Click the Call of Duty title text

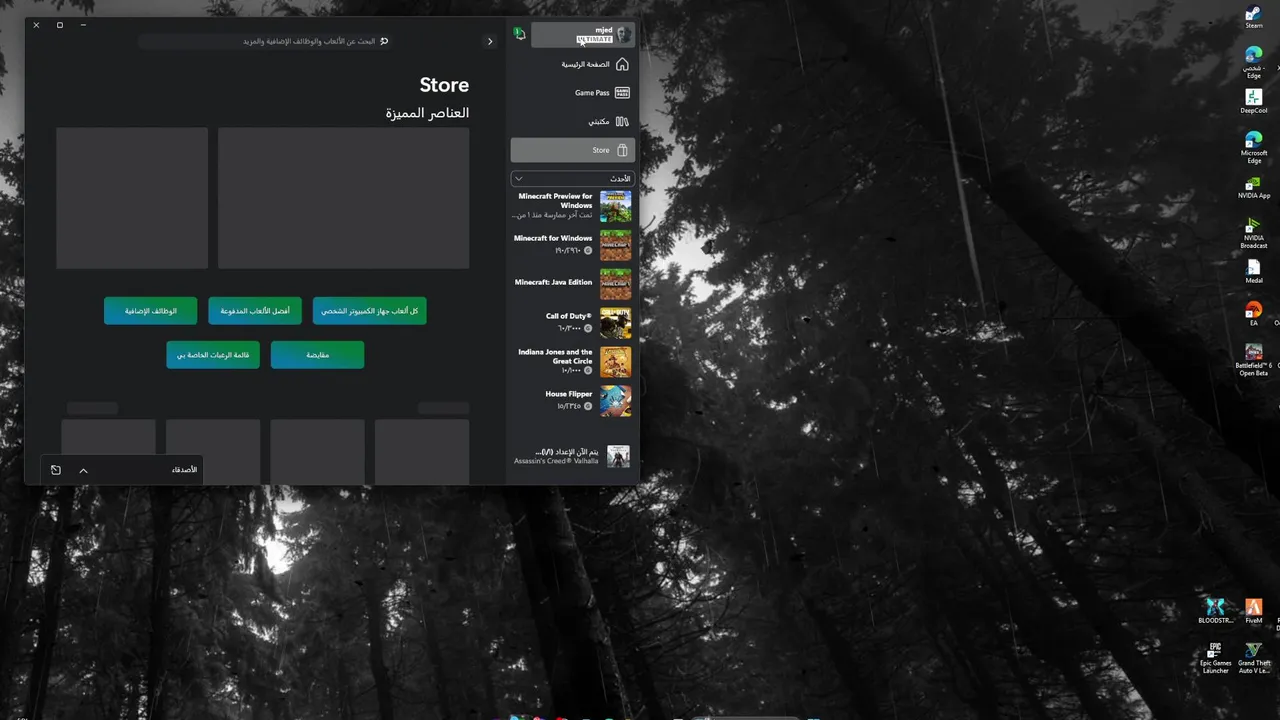[569, 316]
